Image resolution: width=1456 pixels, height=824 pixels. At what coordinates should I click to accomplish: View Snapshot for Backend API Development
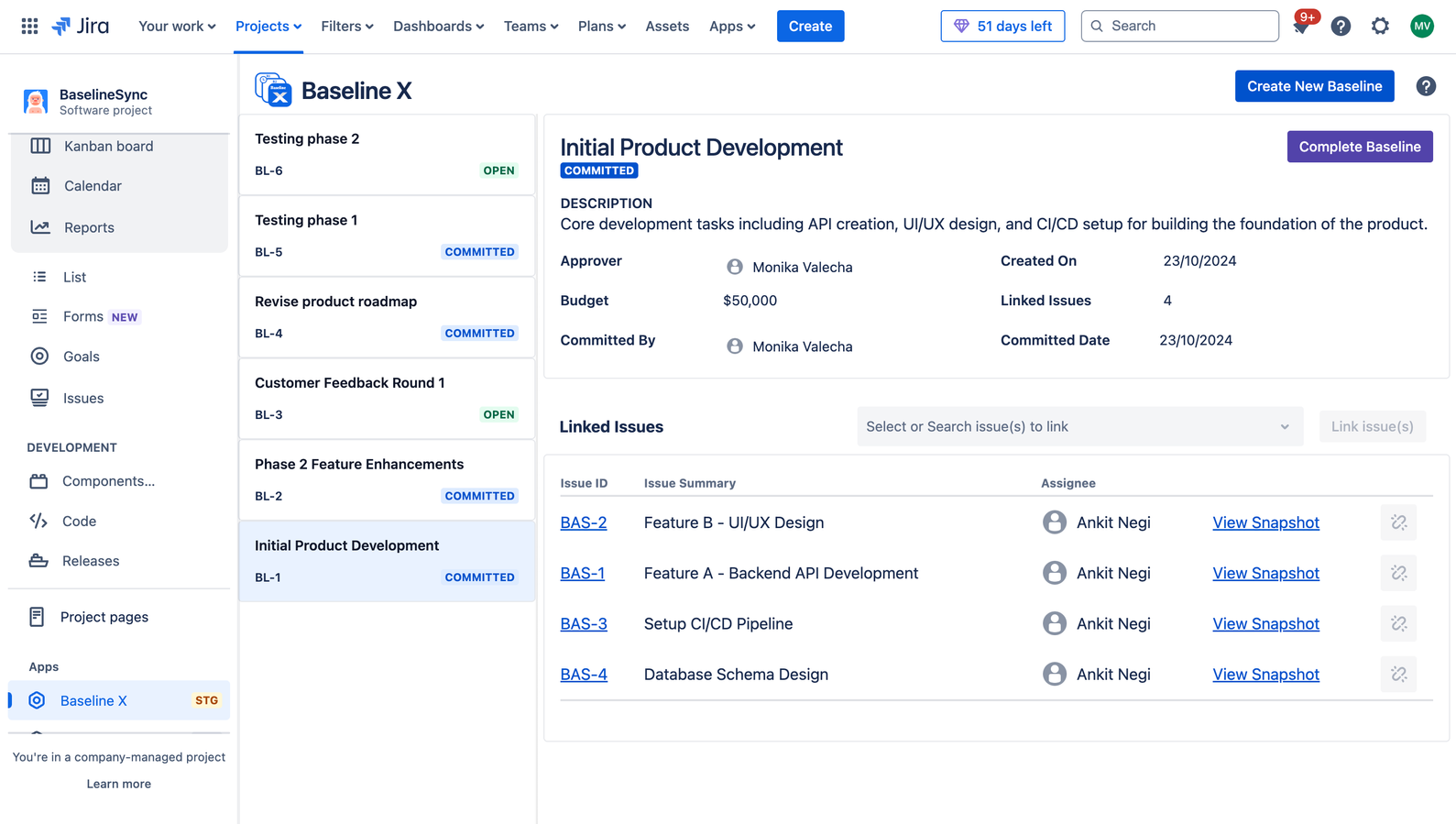(1265, 573)
